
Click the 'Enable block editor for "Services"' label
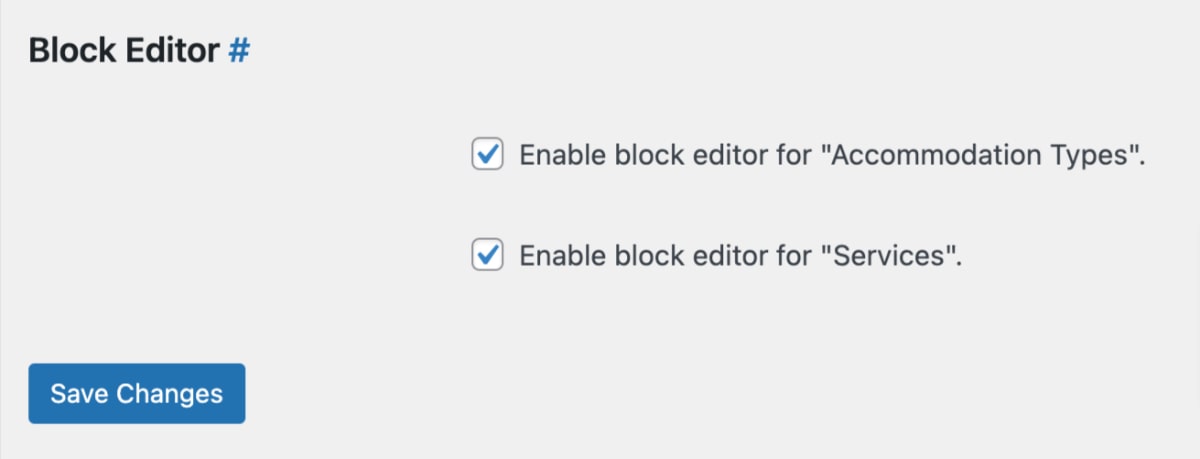click(741, 256)
